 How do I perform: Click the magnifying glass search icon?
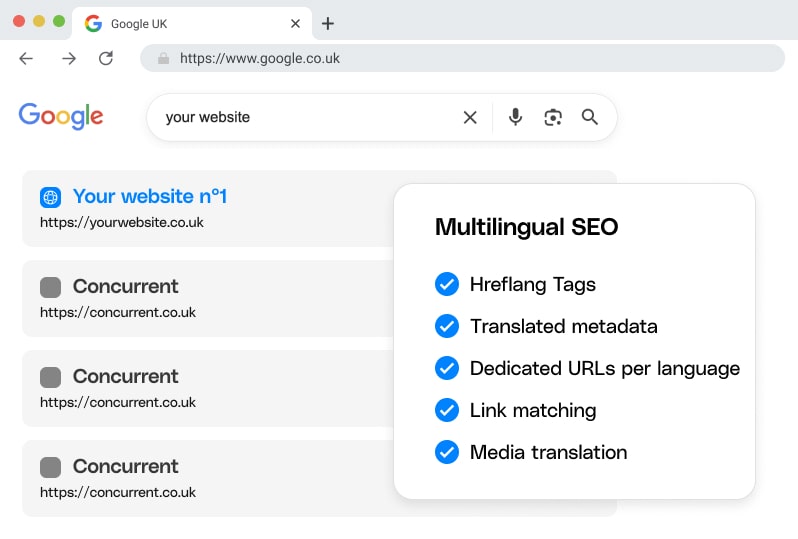pyautogui.click(x=589, y=117)
